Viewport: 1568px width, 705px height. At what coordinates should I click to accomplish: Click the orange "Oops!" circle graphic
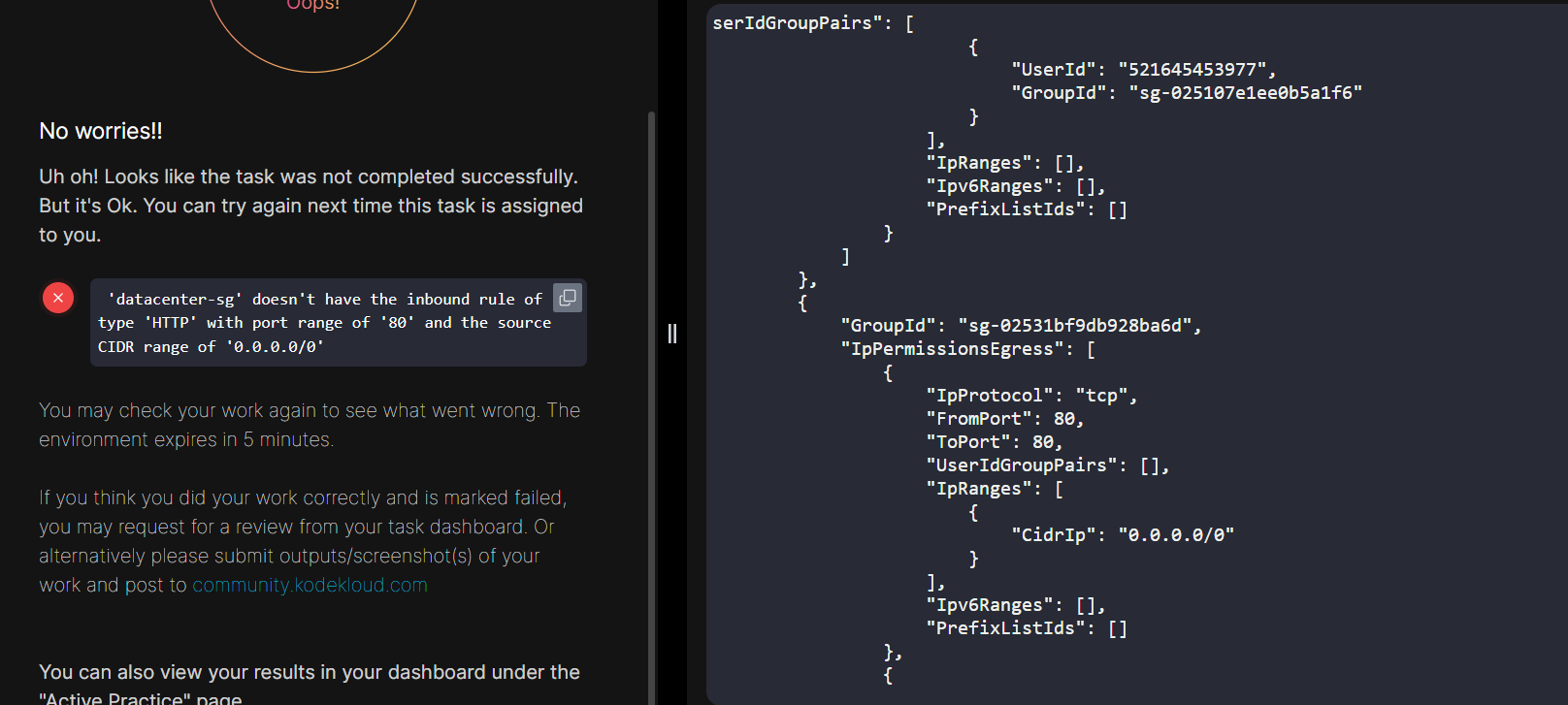click(313, 29)
